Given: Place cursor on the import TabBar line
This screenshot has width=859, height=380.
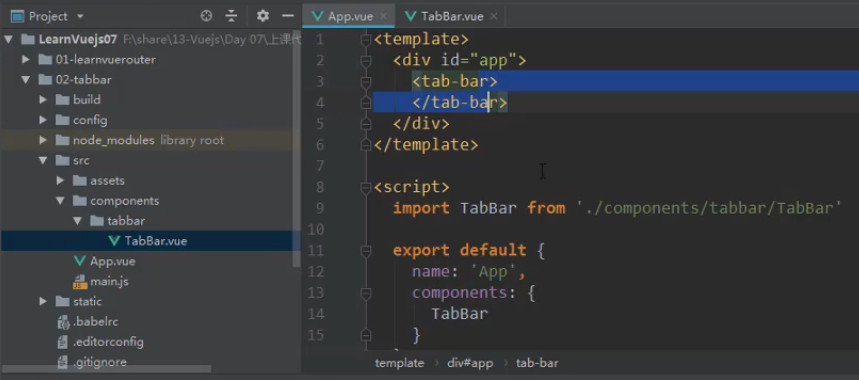Looking at the screenshot, I should coord(617,208).
